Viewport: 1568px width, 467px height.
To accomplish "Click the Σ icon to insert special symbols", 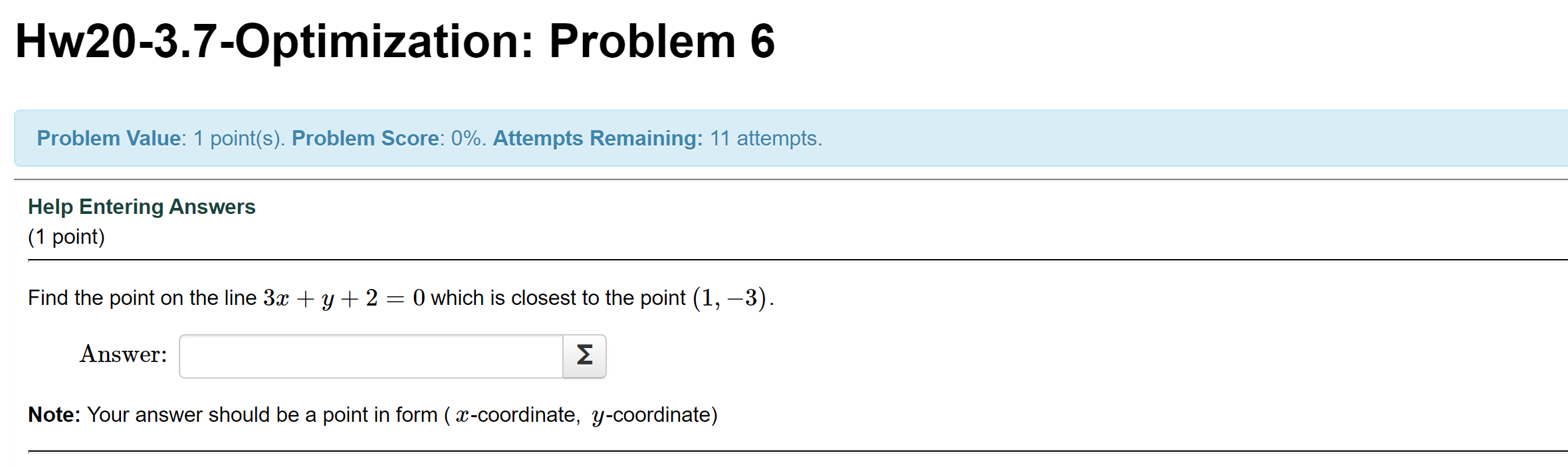I will pyautogui.click(x=584, y=357).
